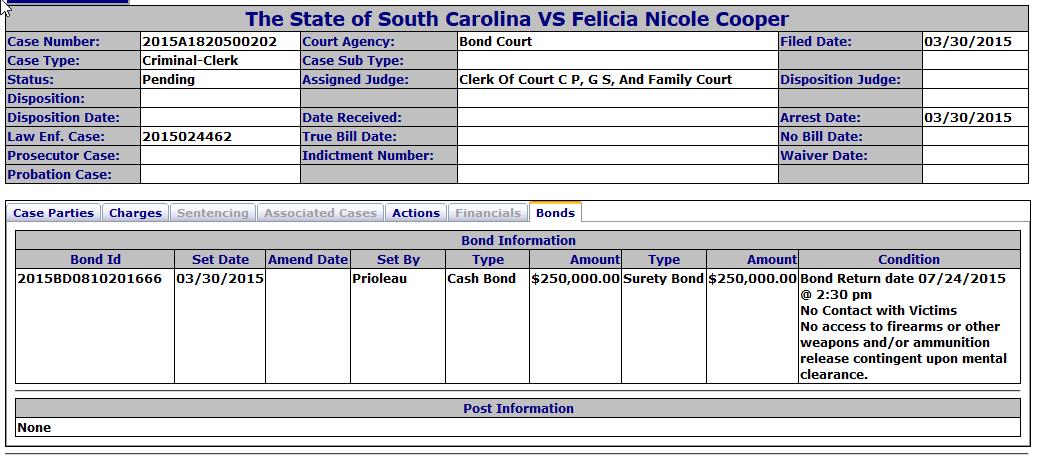This screenshot has height=458, width=1038.
Task: Click law enforcement case number 2015024462
Action: pyautogui.click(x=188, y=137)
